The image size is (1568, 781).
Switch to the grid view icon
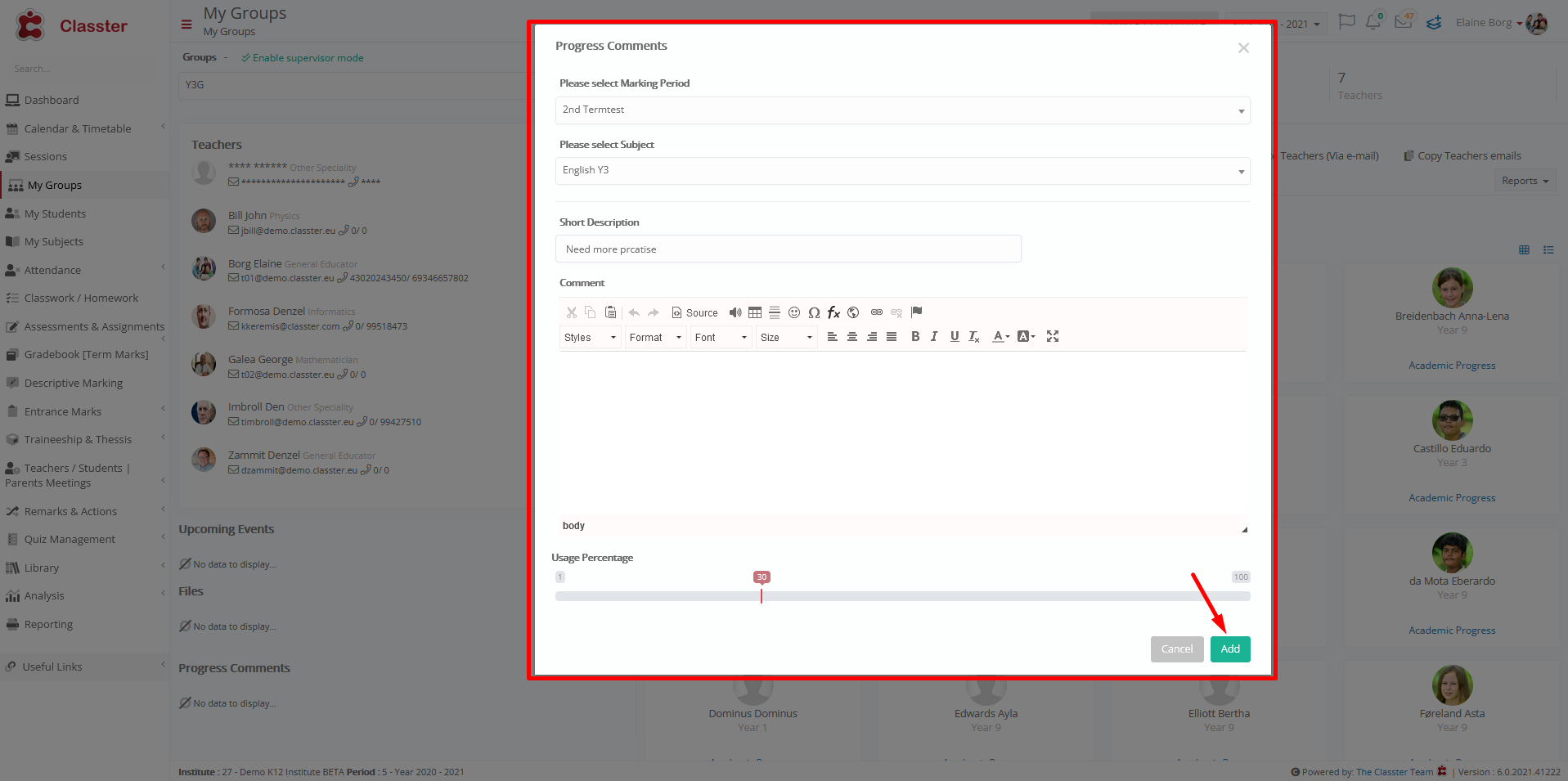pyautogui.click(x=1524, y=250)
